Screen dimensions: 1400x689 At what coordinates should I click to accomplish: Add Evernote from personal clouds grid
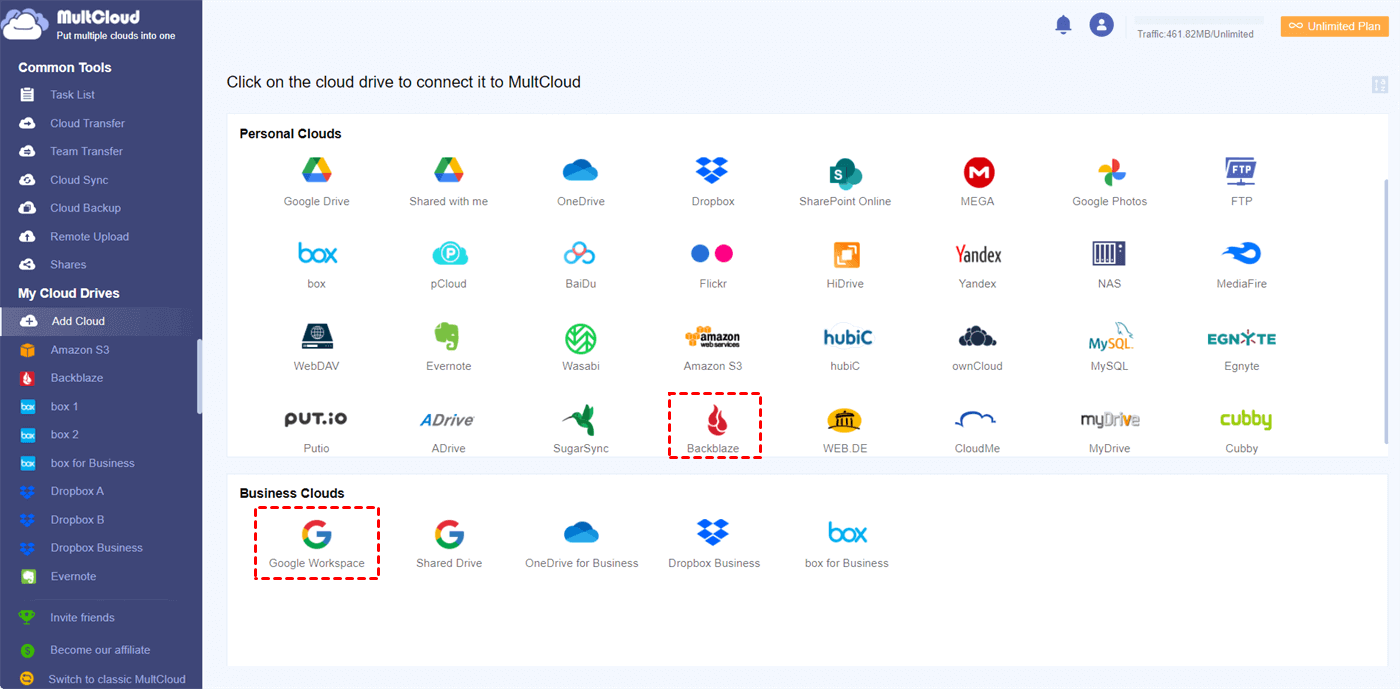(448, 347)
